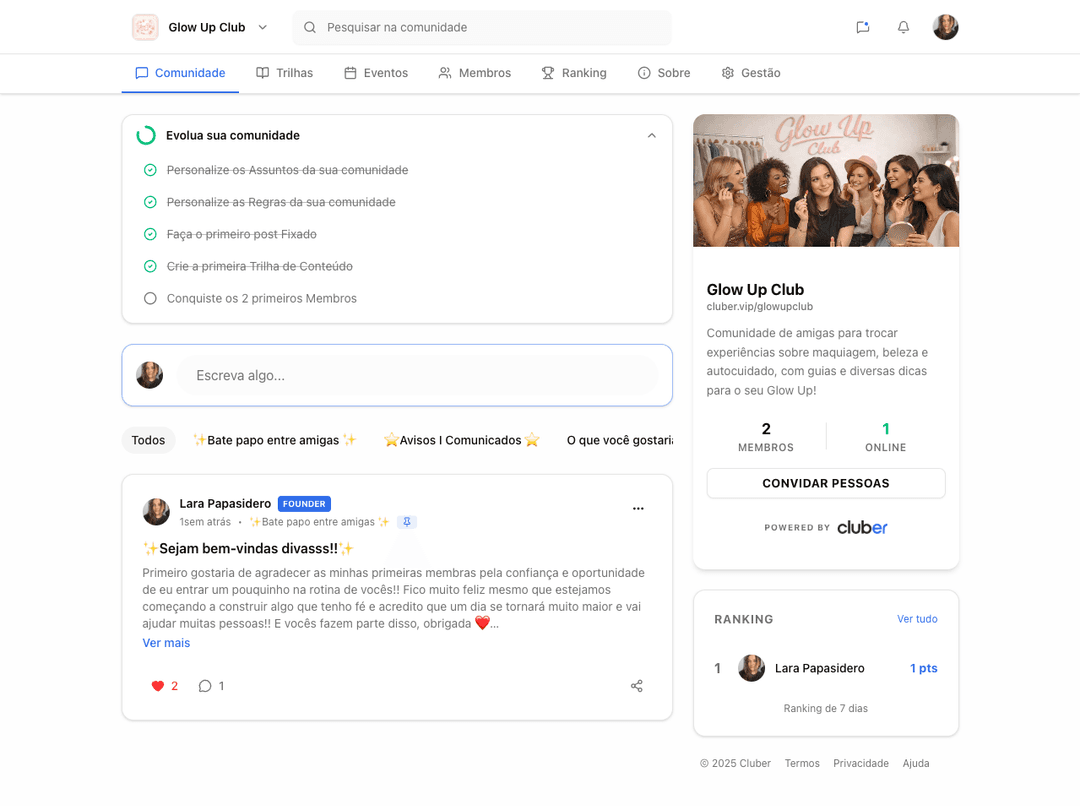Open the post options ellipsis menu
Viewport: 1080px width, 806px height.
[638, 508]
